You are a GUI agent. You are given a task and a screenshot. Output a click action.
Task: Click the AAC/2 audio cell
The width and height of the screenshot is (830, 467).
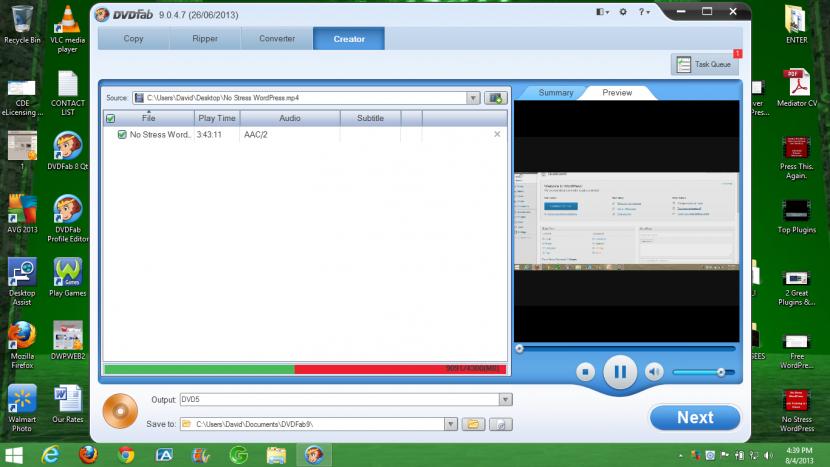[x=256, y=134]
